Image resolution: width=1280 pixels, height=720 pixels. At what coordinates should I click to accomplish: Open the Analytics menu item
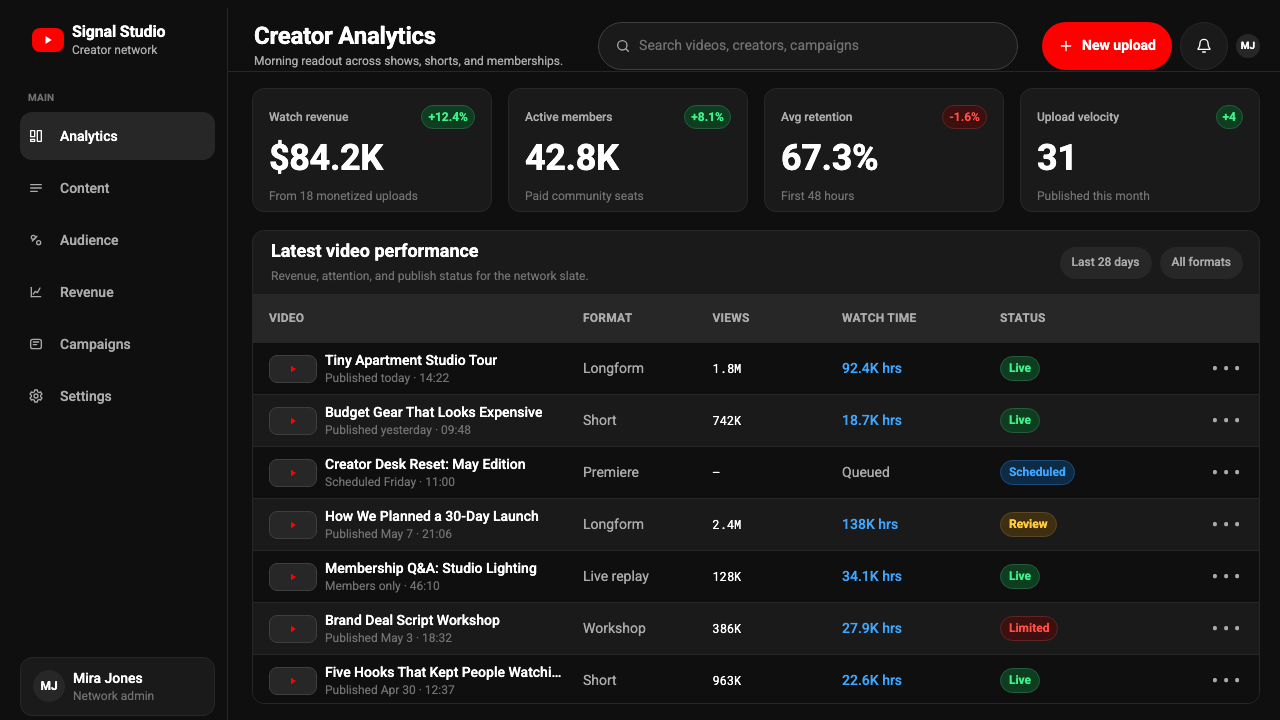[x=117, y=136]
